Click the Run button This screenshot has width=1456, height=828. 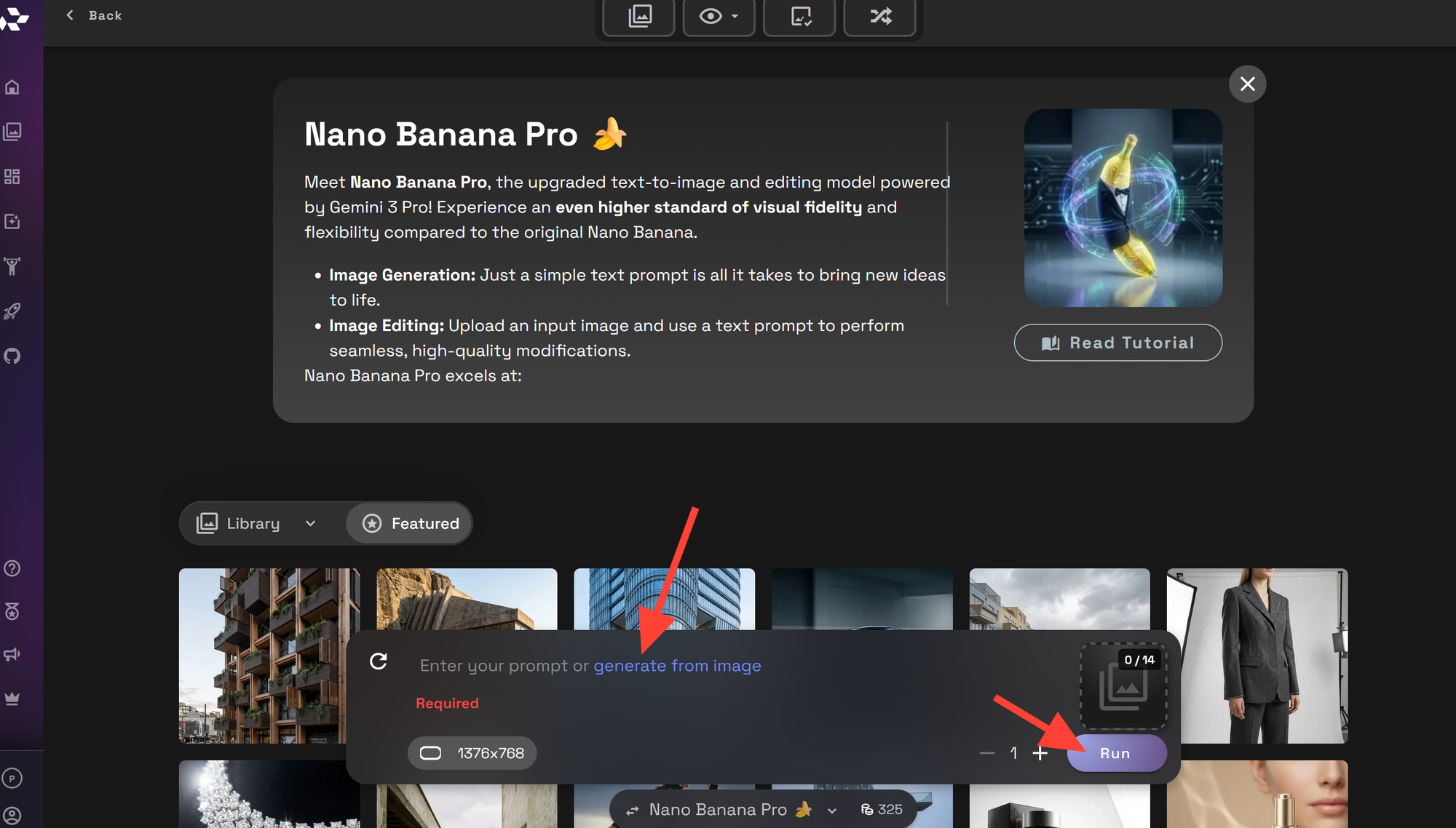click(1115, 753)
